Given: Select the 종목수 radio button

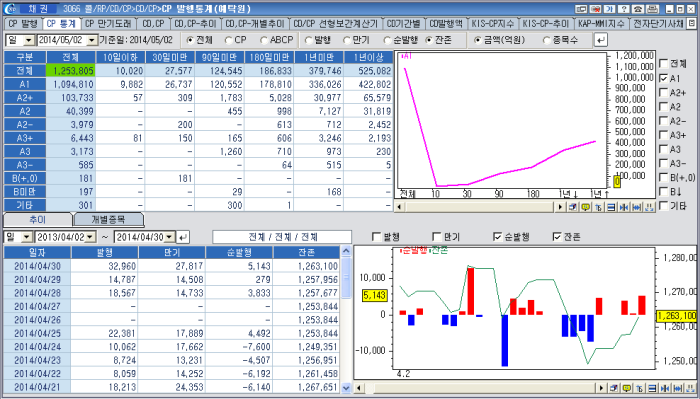Looking at the screenshot, I should pos(546,40).
